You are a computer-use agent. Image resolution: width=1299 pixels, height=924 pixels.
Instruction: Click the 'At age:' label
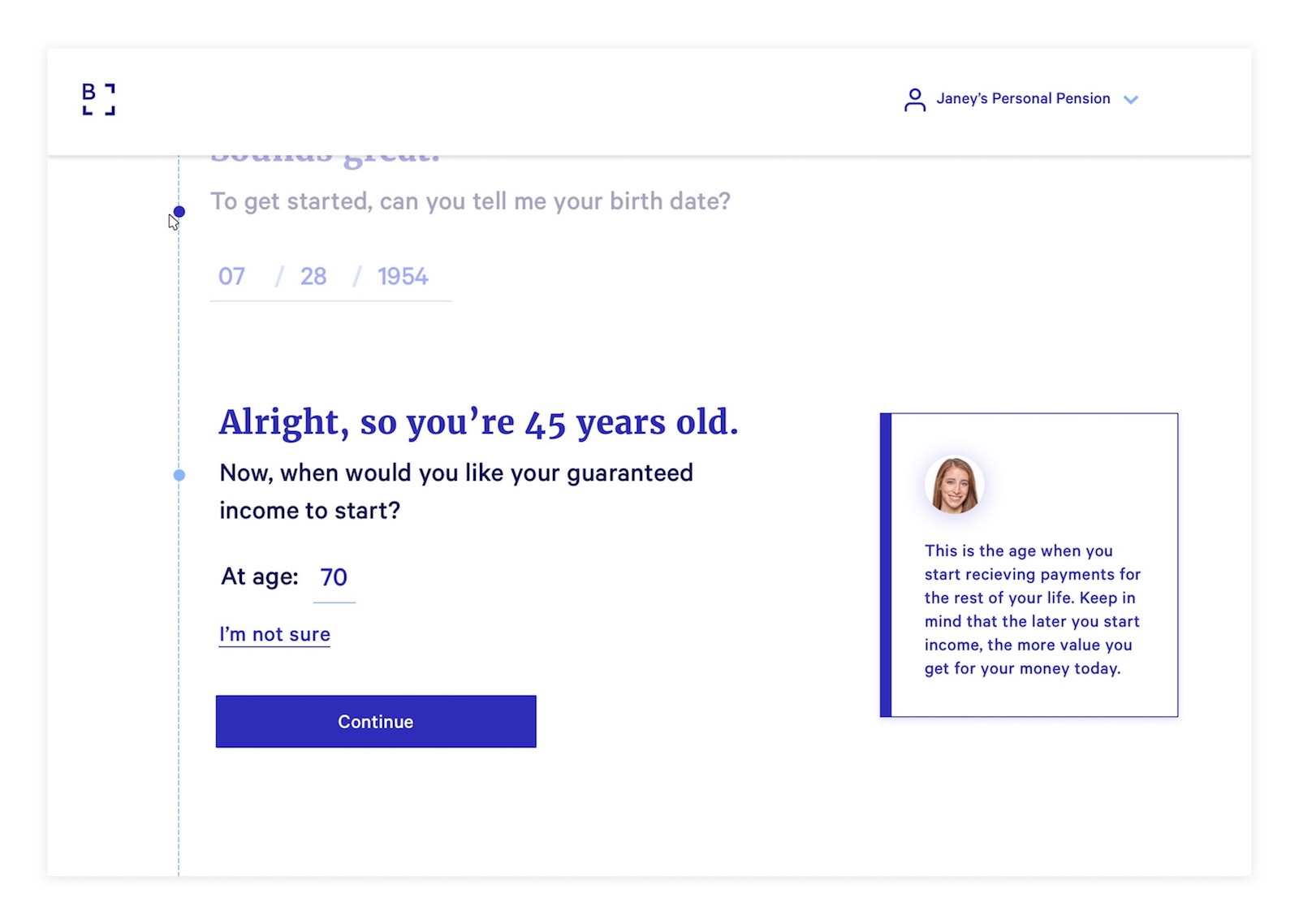point(260,576)
